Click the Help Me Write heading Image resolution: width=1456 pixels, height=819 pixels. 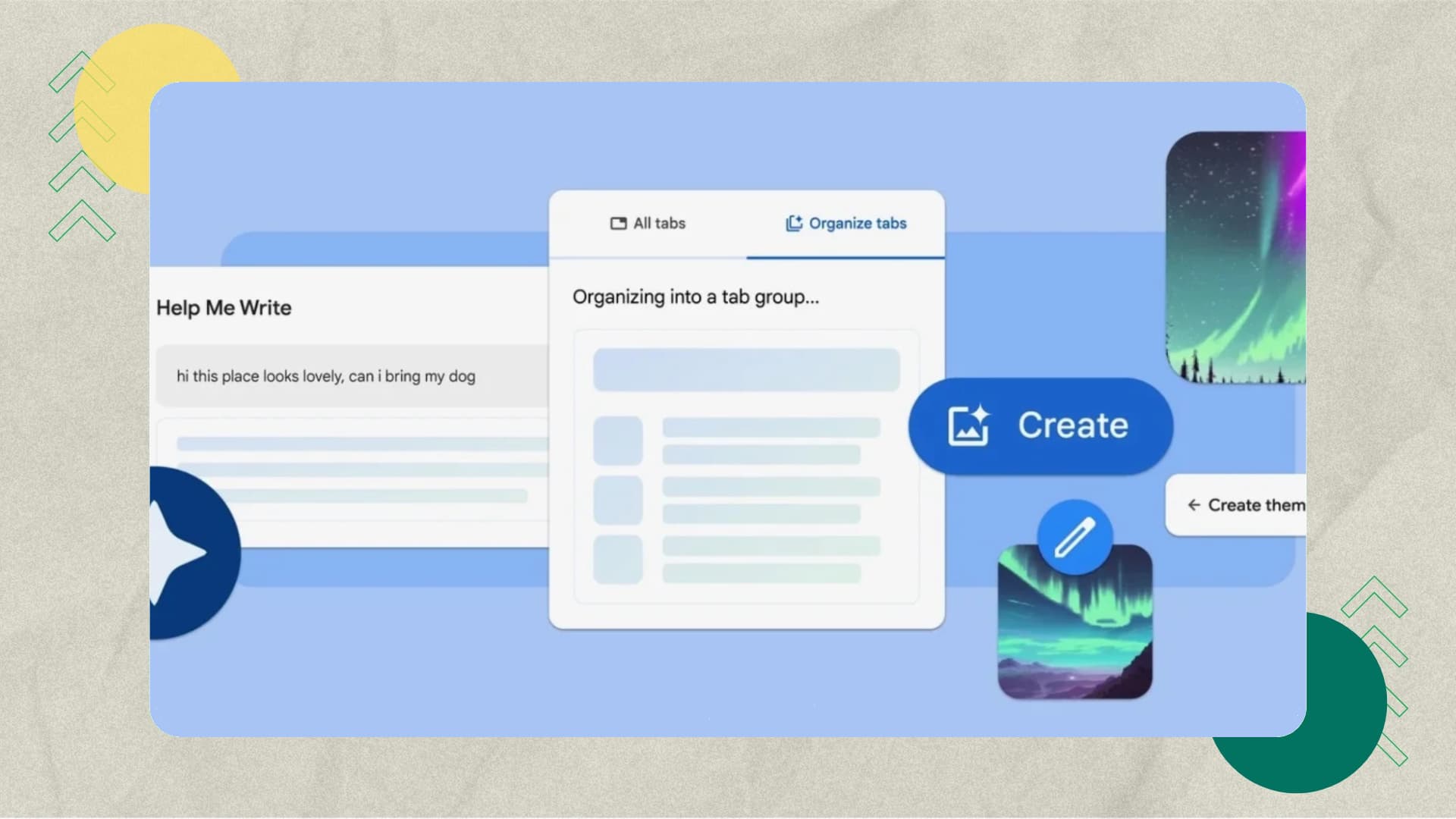tap(224, 308)
